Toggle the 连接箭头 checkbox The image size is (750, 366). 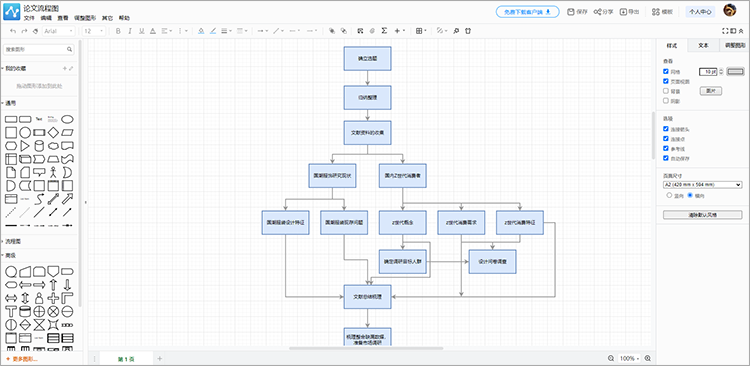tap(666, 129)
